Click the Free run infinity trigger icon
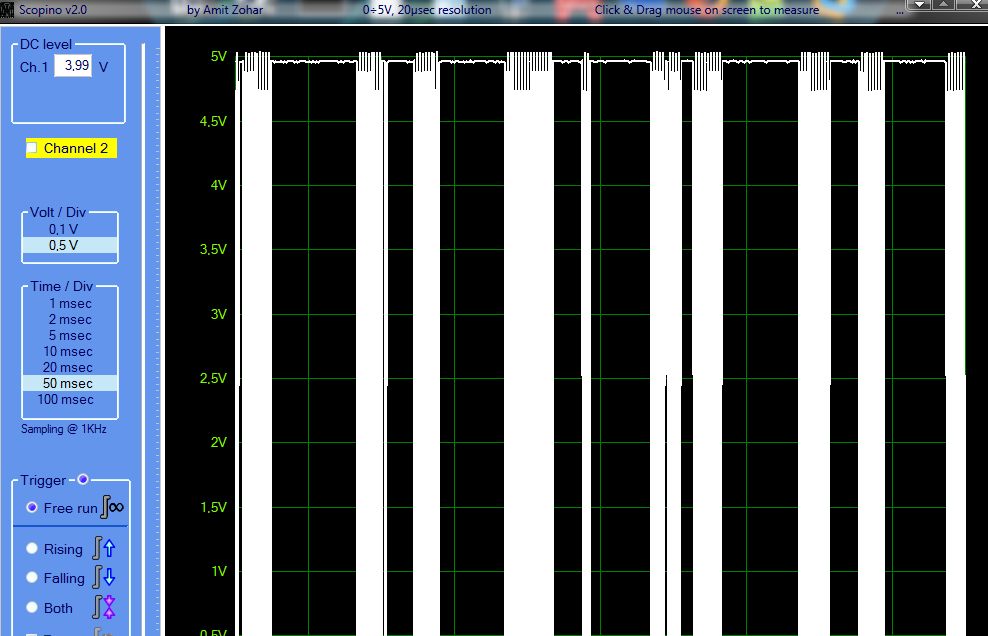The width and height of the screenshot is (988, 636). tap(112, 508)
